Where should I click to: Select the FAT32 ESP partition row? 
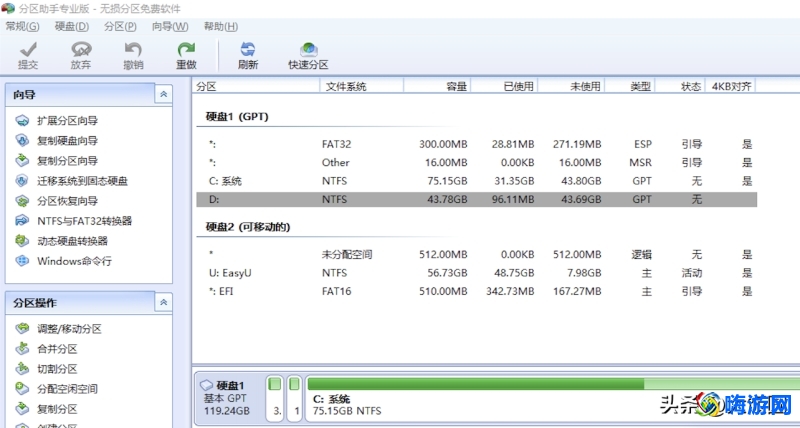tap(477, 144)
